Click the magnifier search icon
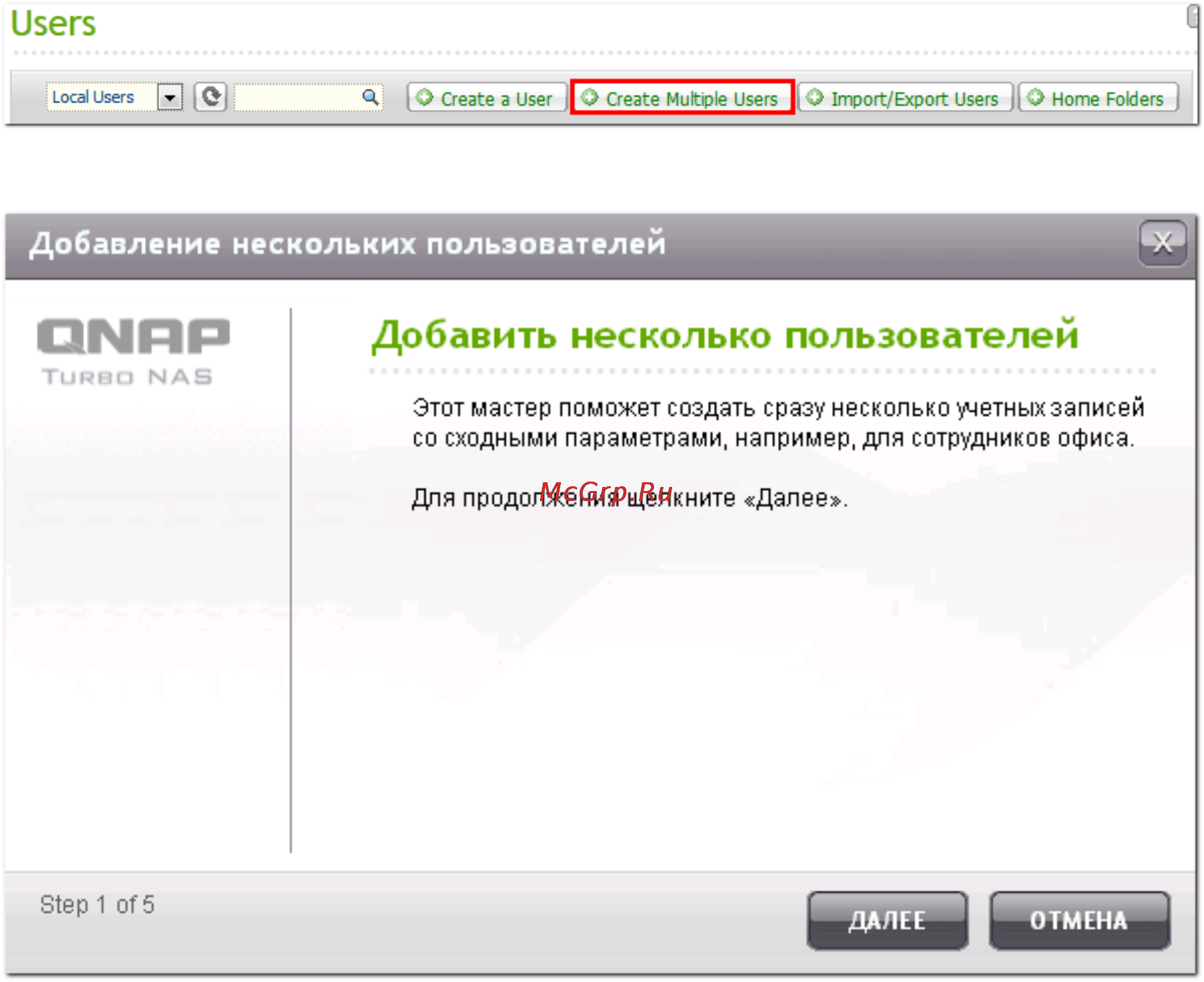The height and width of the screenshot is (982, 1204). pos(370,97)
